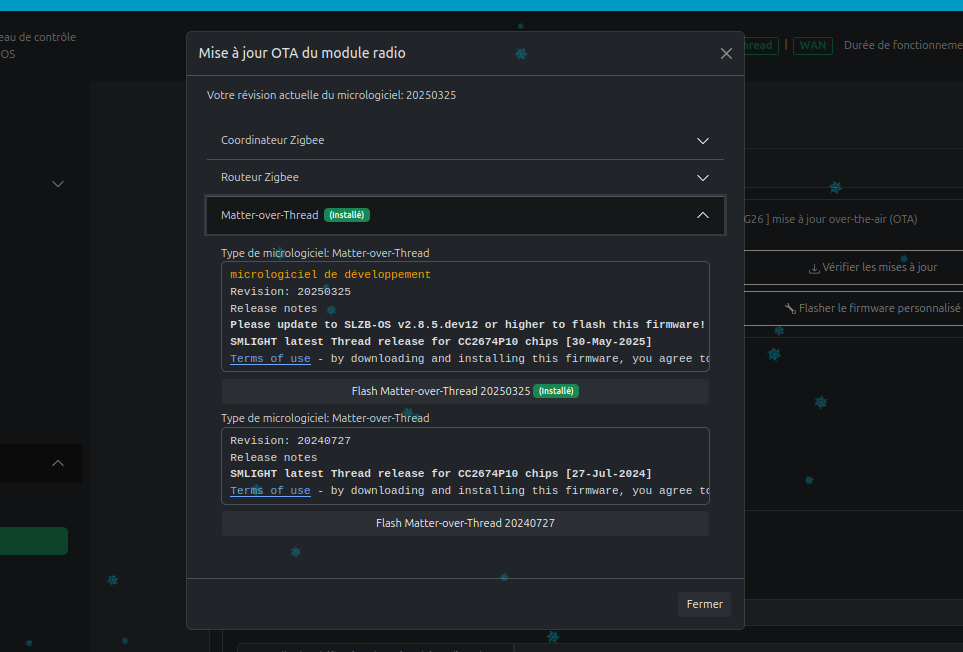This screenshot has width=963, height=652.
Task: Collapse the left sidebar up-chevron item
Action: [58, 464]
